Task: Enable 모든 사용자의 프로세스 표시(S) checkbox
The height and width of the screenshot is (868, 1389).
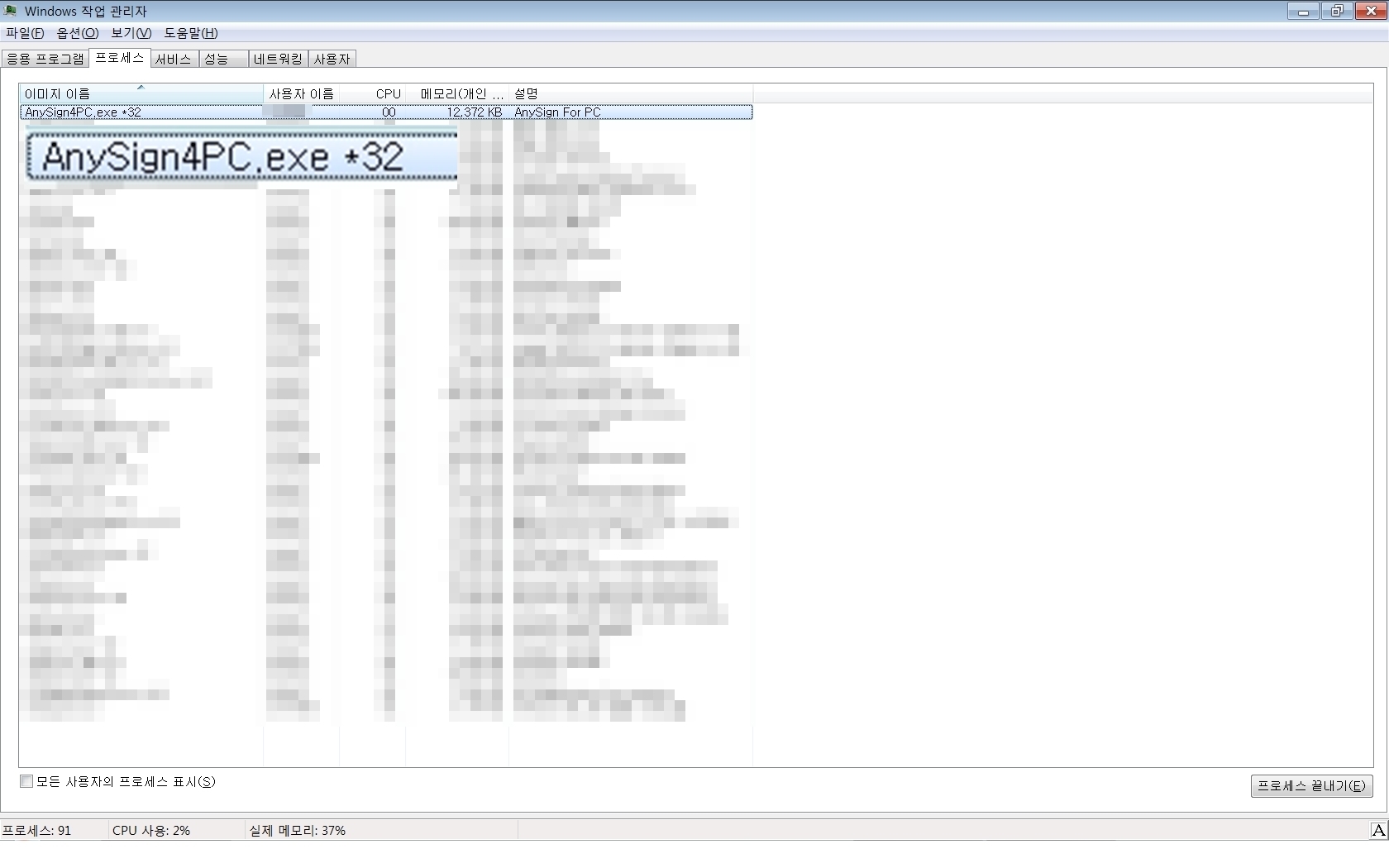Action: click(26, 781)
